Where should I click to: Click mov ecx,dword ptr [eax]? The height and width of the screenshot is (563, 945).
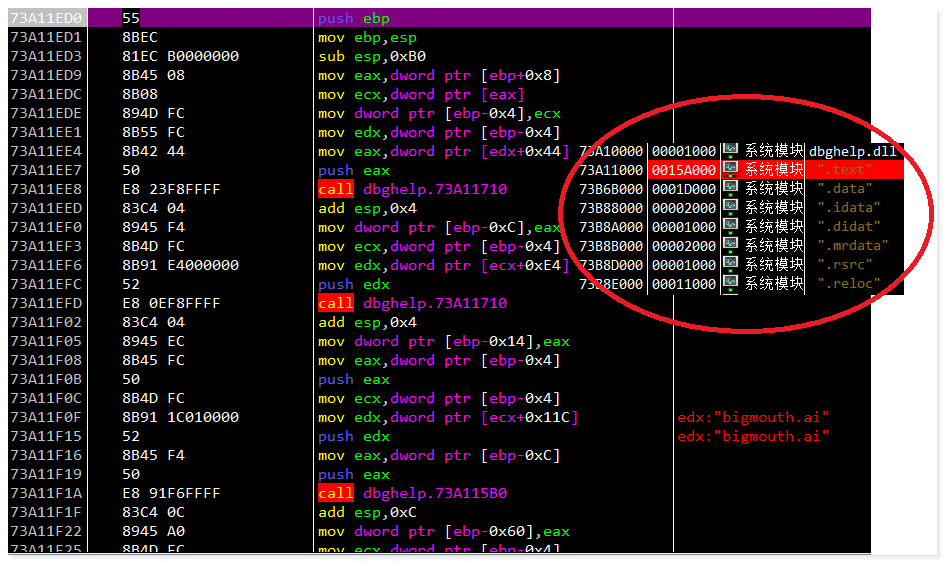(421, 94)
